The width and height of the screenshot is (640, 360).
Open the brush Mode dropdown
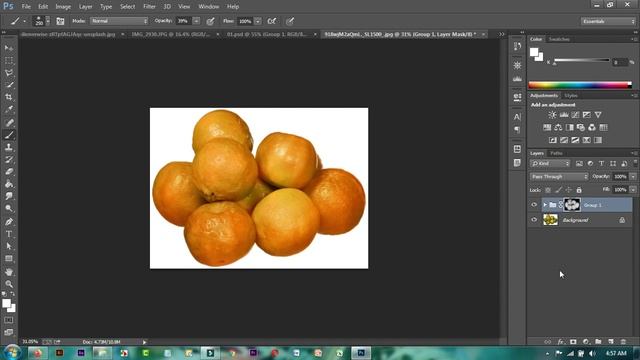[119, 21]
